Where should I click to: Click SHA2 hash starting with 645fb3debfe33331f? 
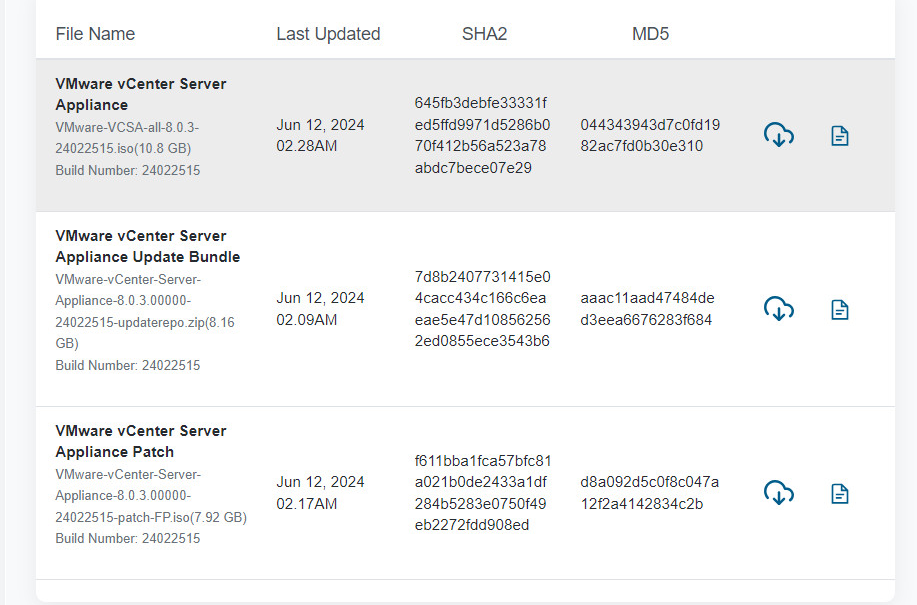482,135
